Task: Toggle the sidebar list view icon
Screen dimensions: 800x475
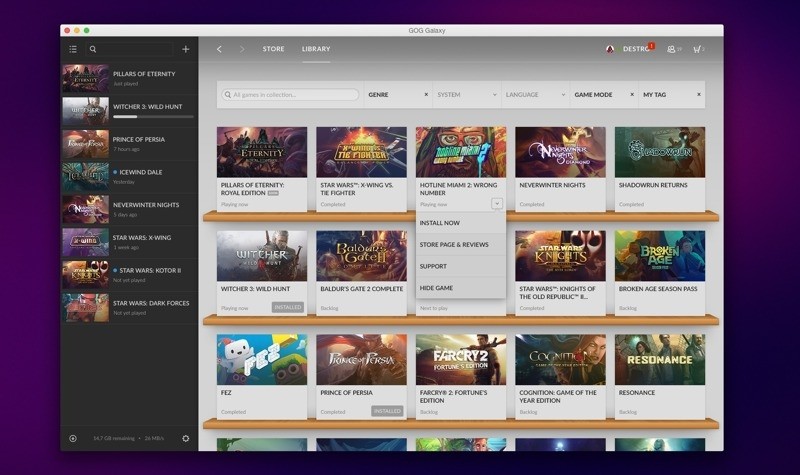Action: click(73, 49)
